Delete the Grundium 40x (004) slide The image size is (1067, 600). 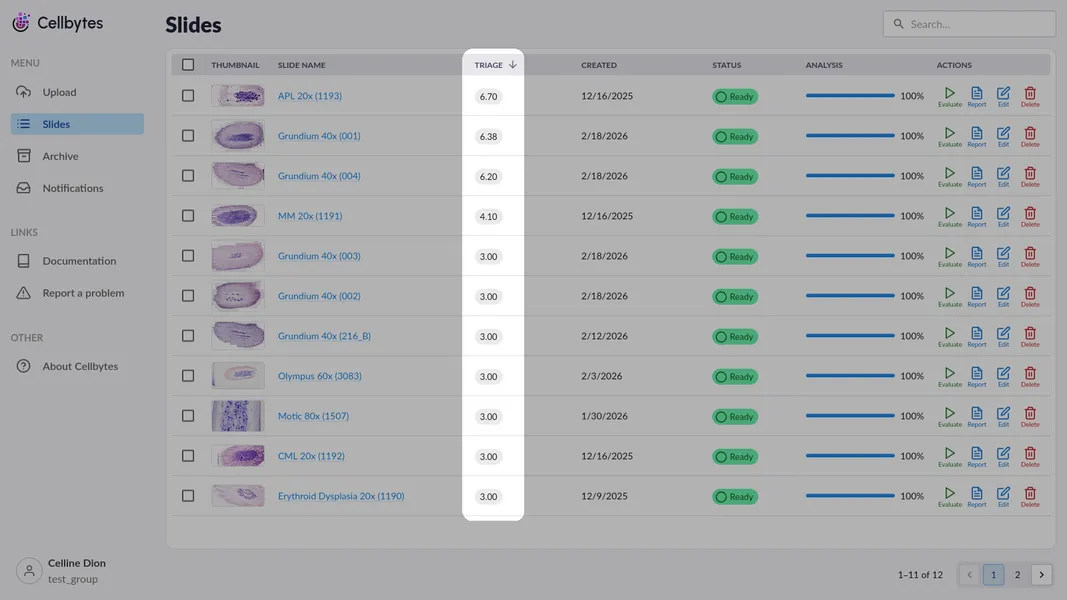(x=1030, y=174)
